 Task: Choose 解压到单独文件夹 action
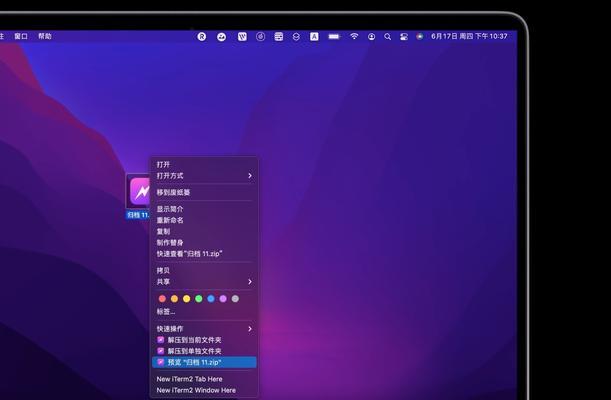click(x=204, y=351)
